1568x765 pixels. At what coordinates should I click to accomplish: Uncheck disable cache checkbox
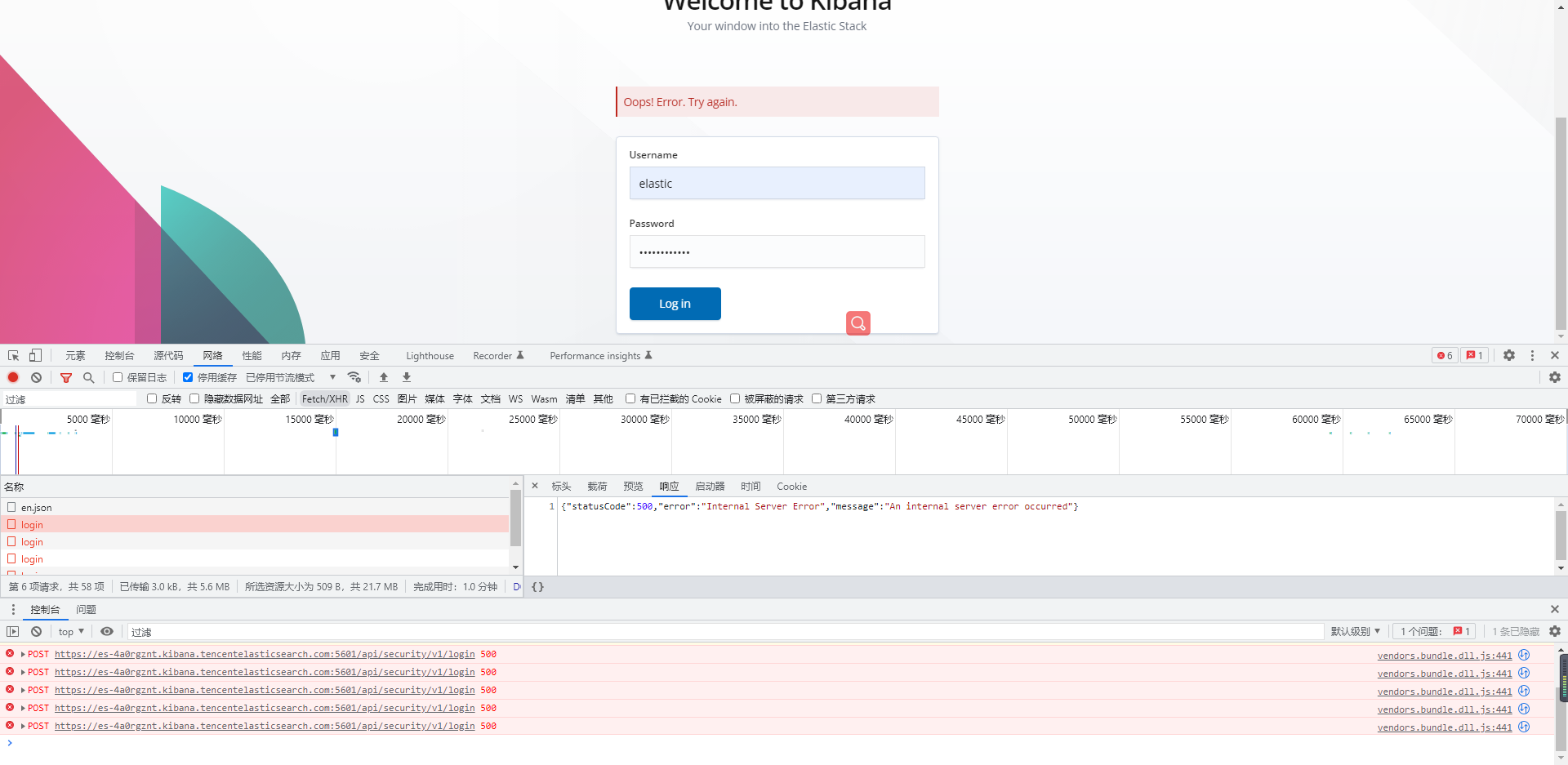(x=188, y=377)
